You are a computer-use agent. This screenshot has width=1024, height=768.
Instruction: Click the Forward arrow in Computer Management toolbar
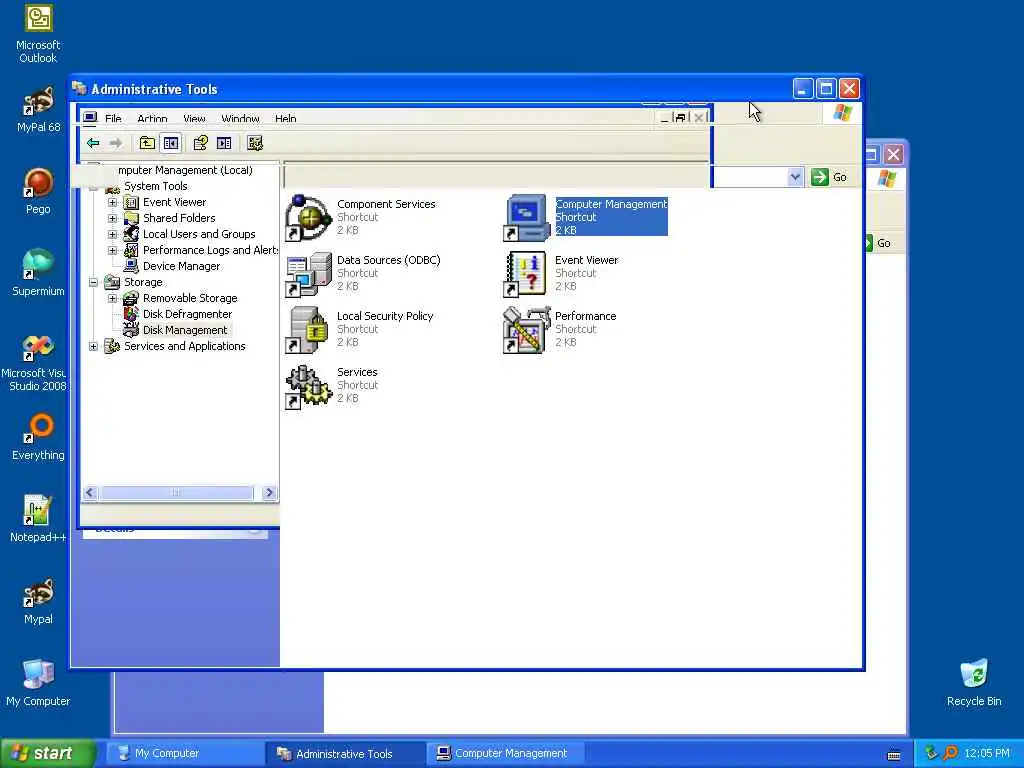tap(116, 143)
